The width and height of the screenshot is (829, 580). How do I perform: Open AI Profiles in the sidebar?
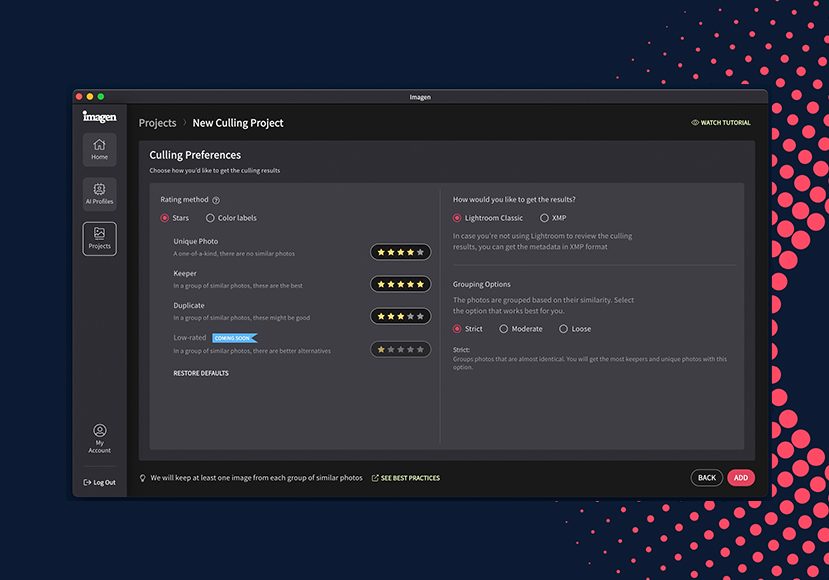[99, 194]
